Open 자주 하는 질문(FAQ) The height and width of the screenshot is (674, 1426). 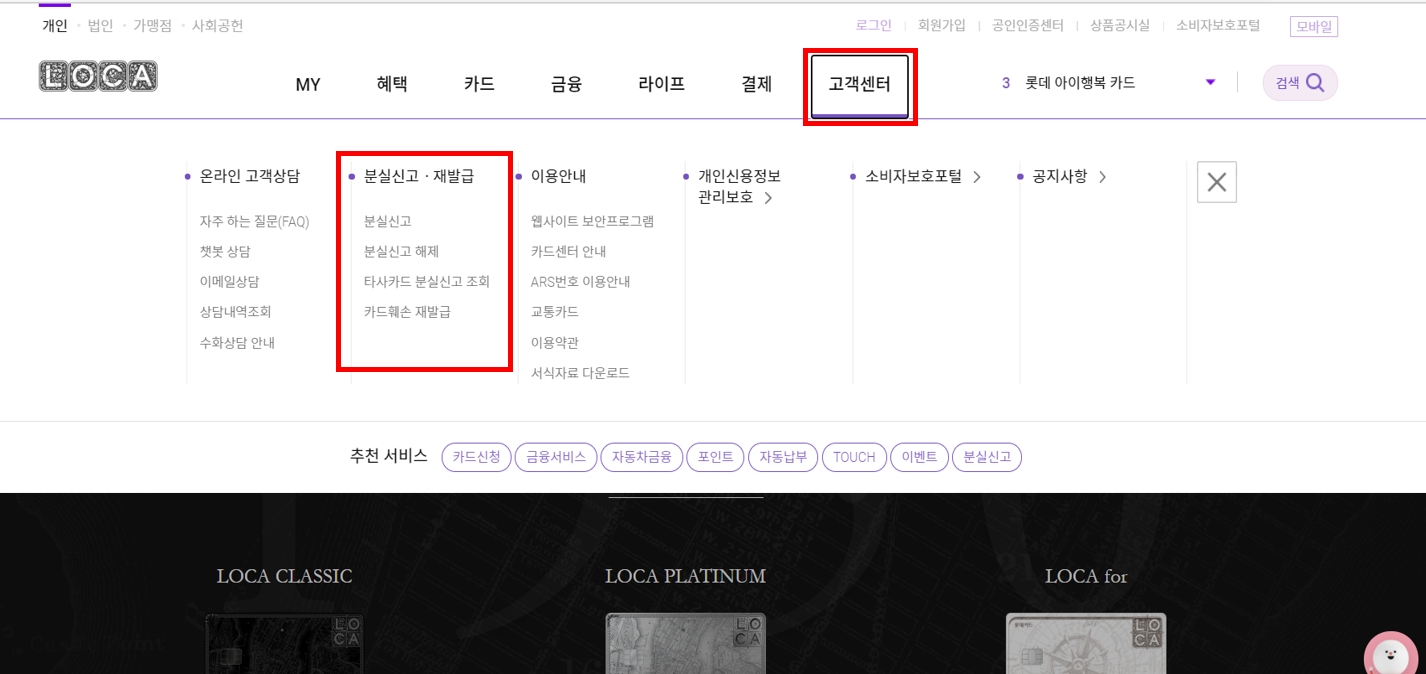(x=254, y=222)
